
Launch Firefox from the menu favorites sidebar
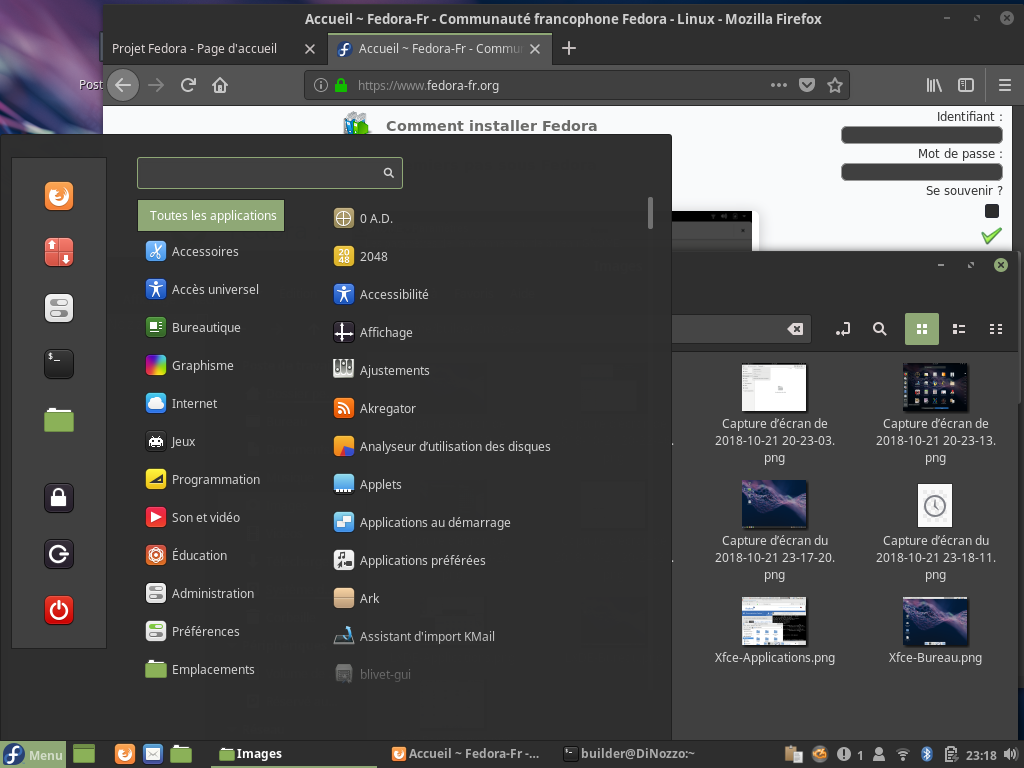coord(59,196)
